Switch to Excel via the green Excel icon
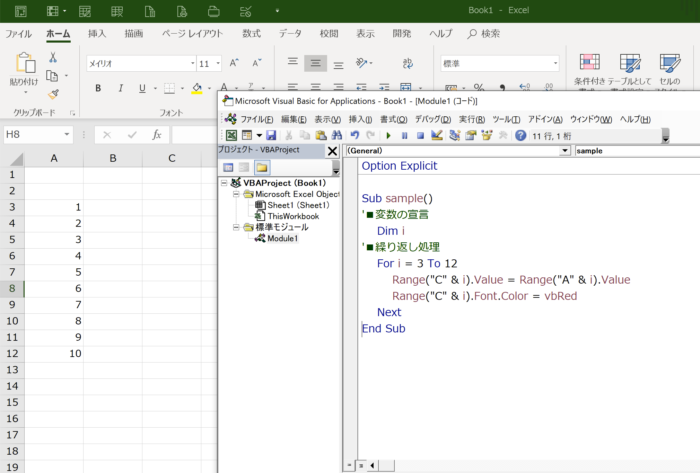 (231, 135)
